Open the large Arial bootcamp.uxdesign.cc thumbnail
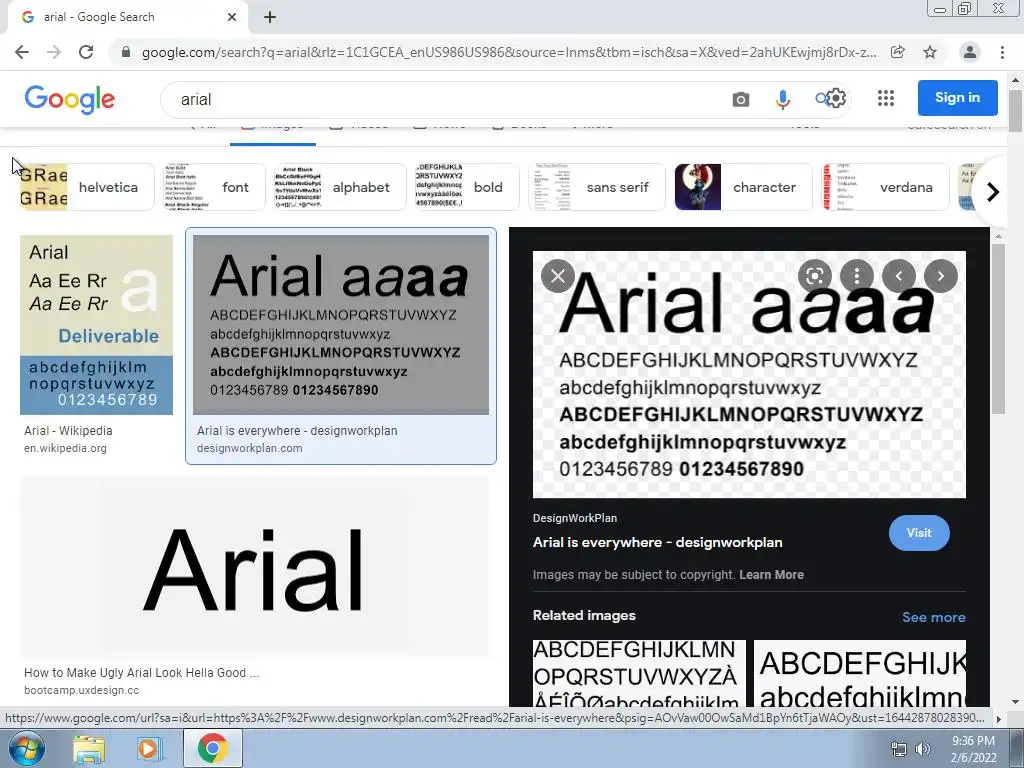Screen dimensions: 1024x768 pyautogui.click(x=255, y=567)
